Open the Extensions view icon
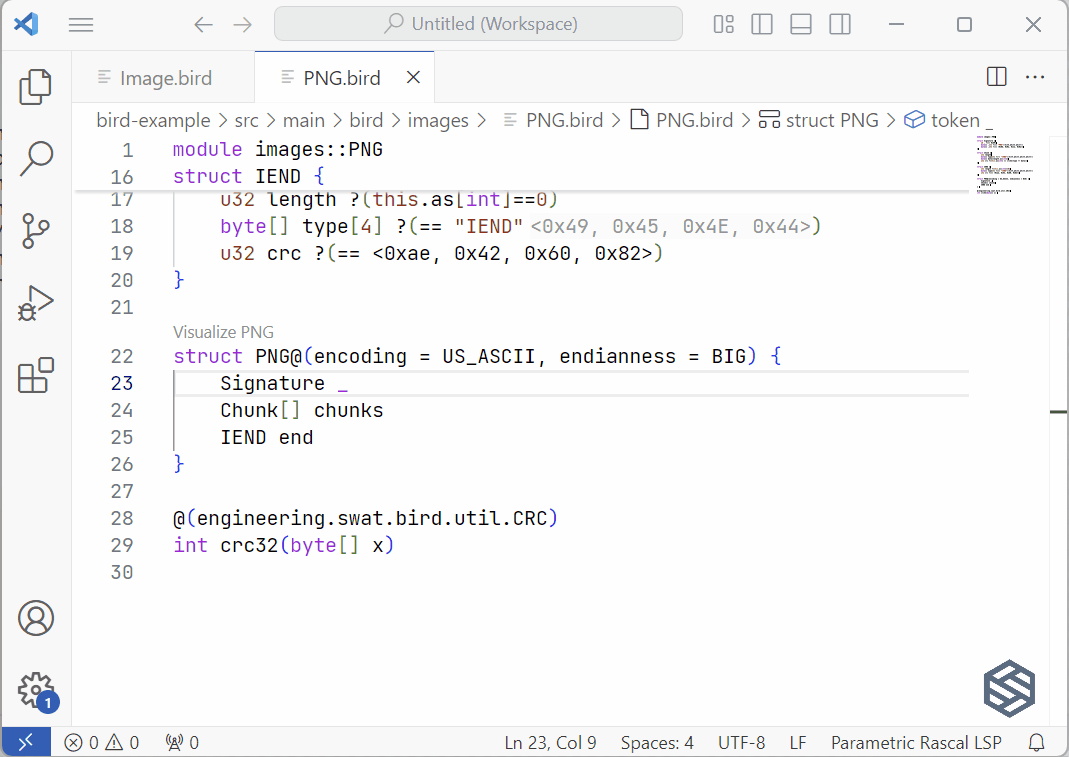Screen dimensions: 1069x757 coord(36,375)
